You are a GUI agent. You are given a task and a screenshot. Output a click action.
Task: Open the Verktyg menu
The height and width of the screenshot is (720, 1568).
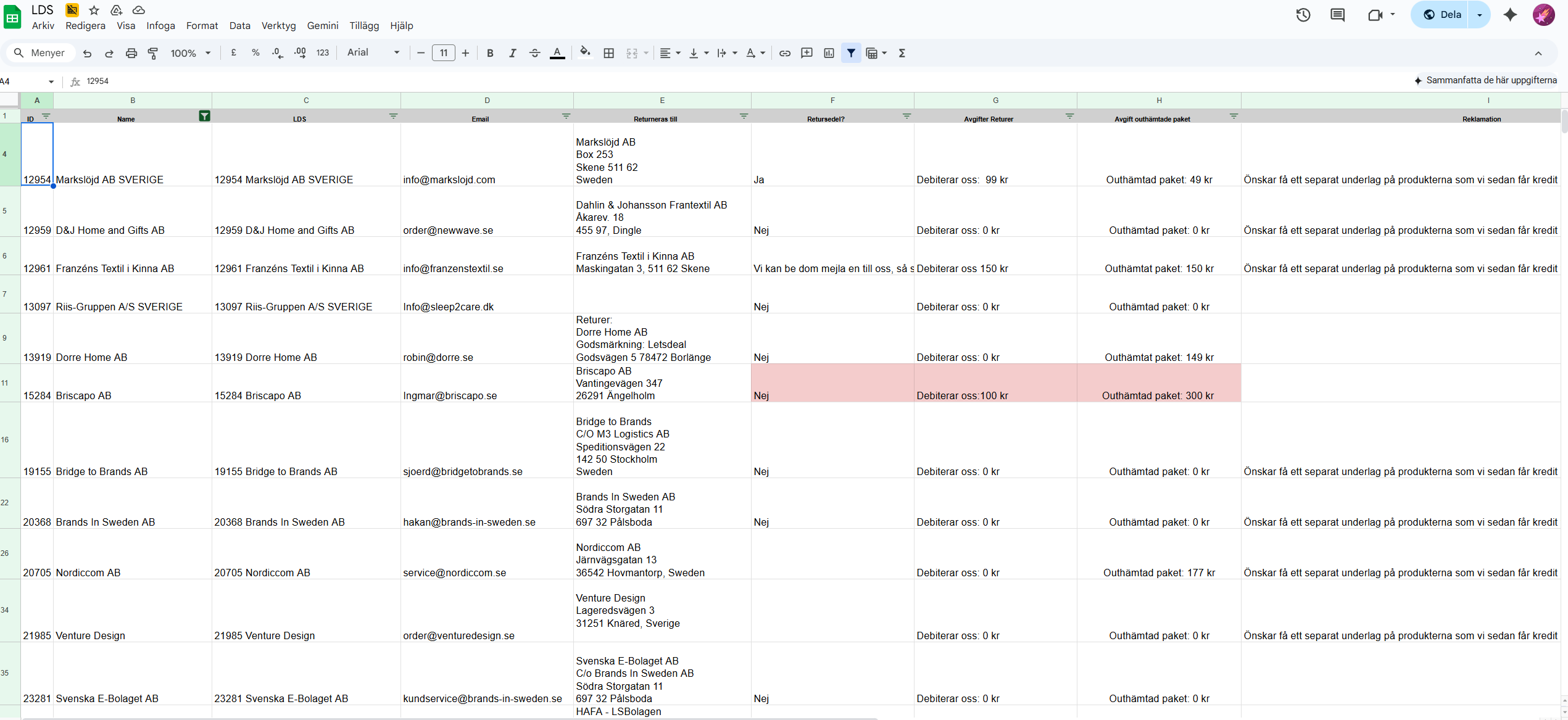coord(278,25)
